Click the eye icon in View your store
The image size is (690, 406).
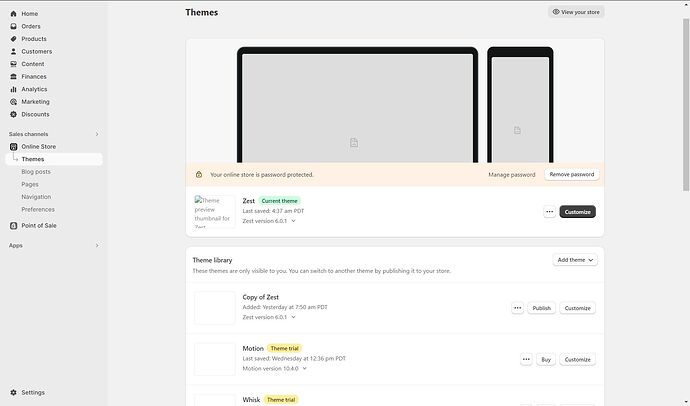click(556, 12)
